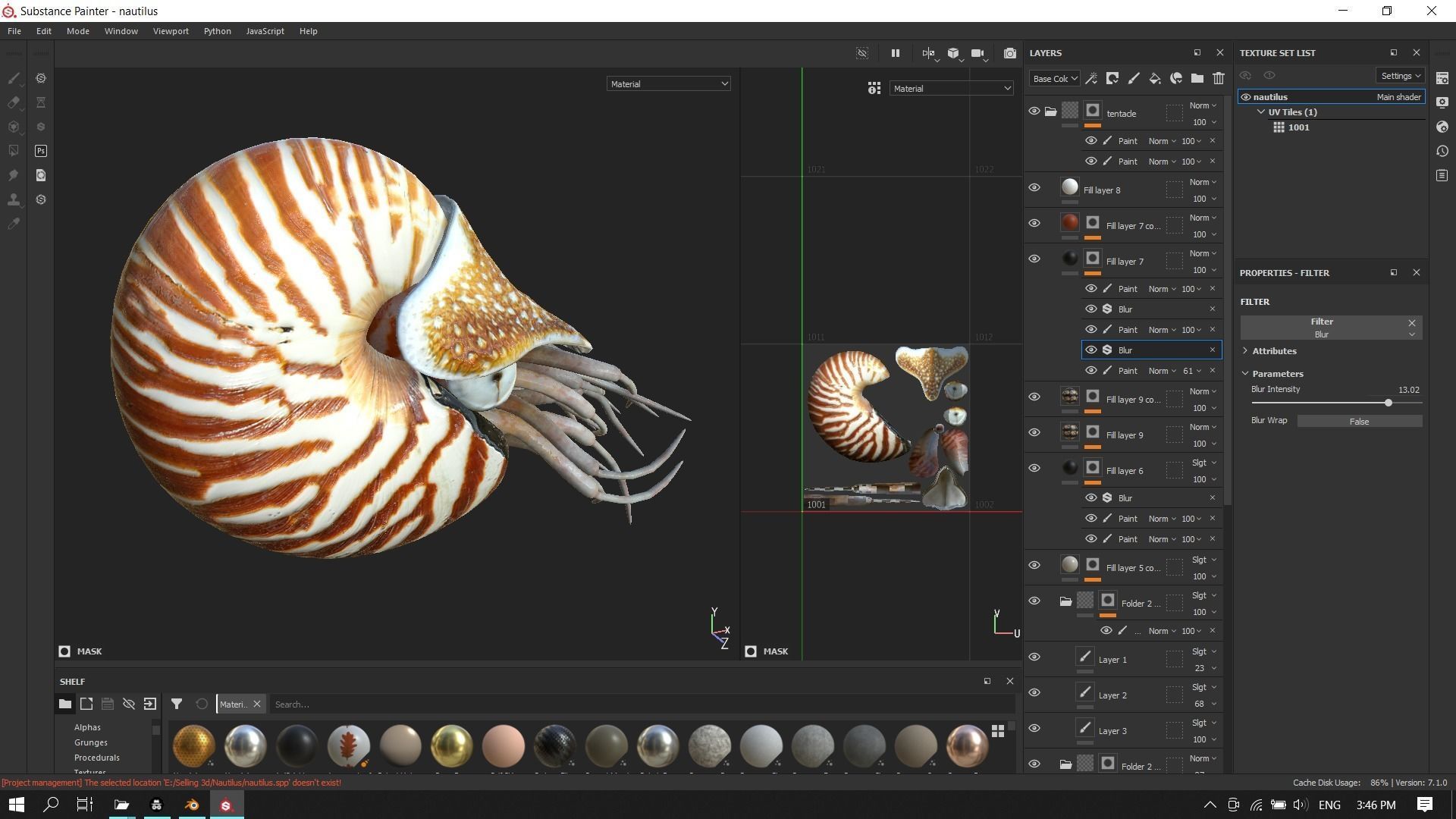Open blend mode dropdown for Fill layer 6
1456x819 pixels.
(1203, 463)
